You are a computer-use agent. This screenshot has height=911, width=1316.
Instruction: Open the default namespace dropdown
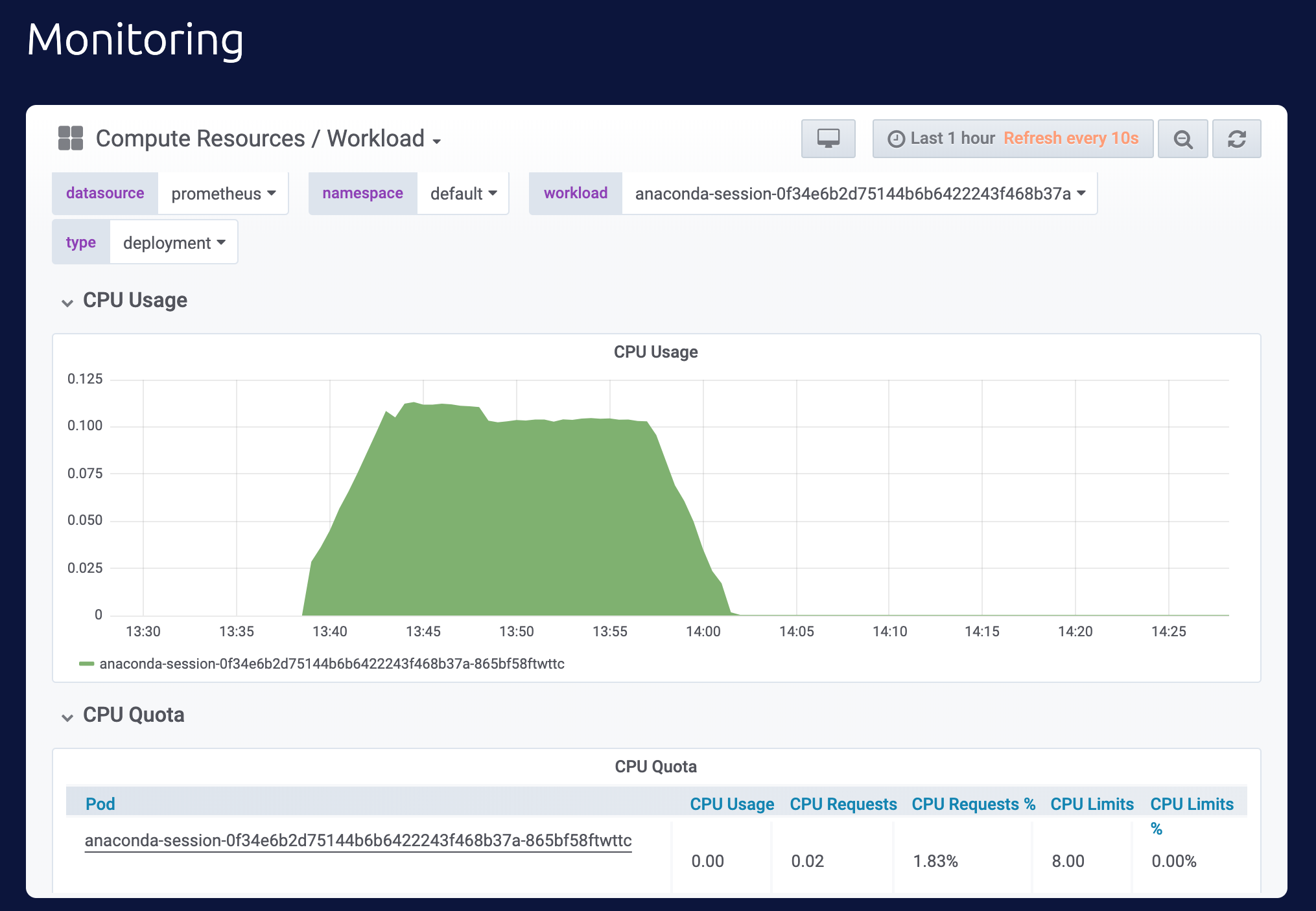pyautogui.click(x=463, y=194)
